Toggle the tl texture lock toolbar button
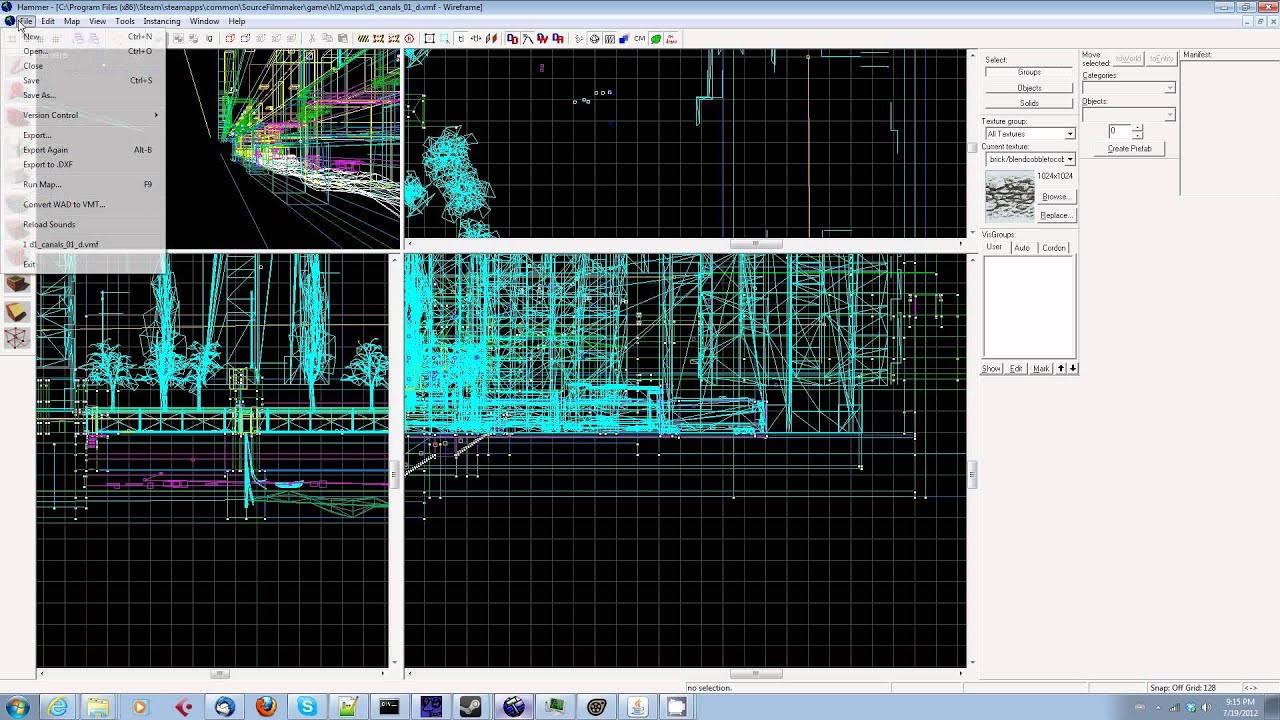The image size is (1280, 720). [460, 38]
